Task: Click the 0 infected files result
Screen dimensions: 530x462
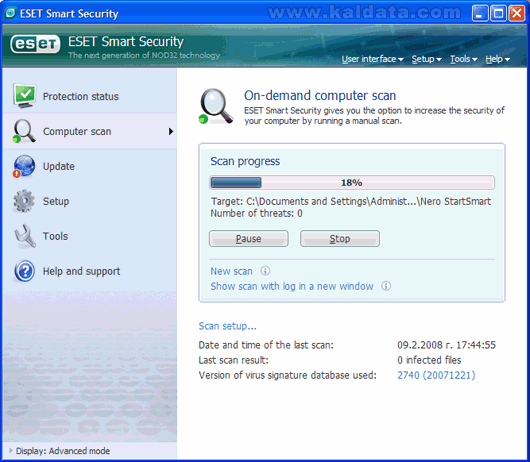Action: click(x=429, y=360)
